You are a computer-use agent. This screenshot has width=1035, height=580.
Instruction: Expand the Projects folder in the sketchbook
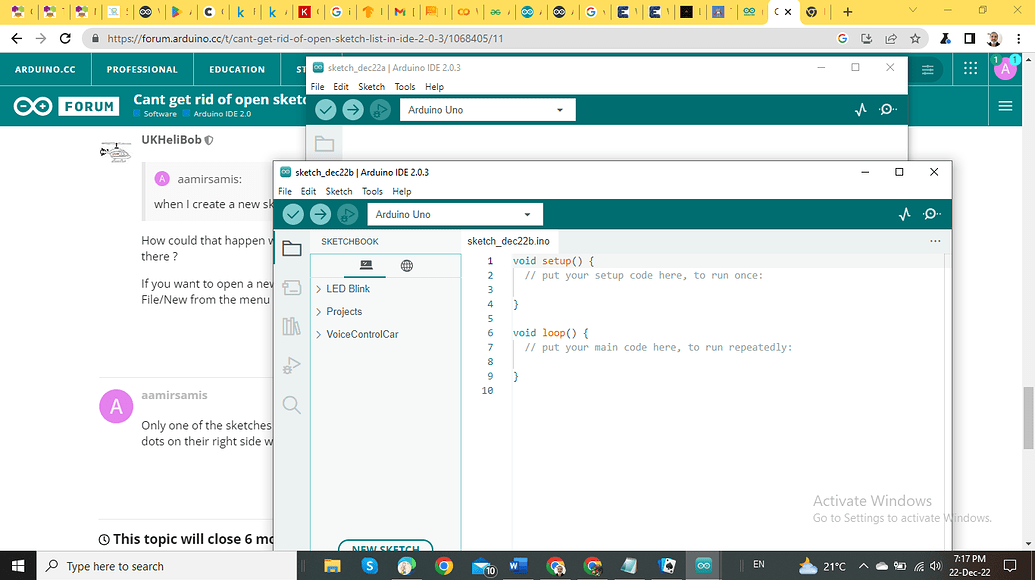pyautogui.click(x=342, y=311)
